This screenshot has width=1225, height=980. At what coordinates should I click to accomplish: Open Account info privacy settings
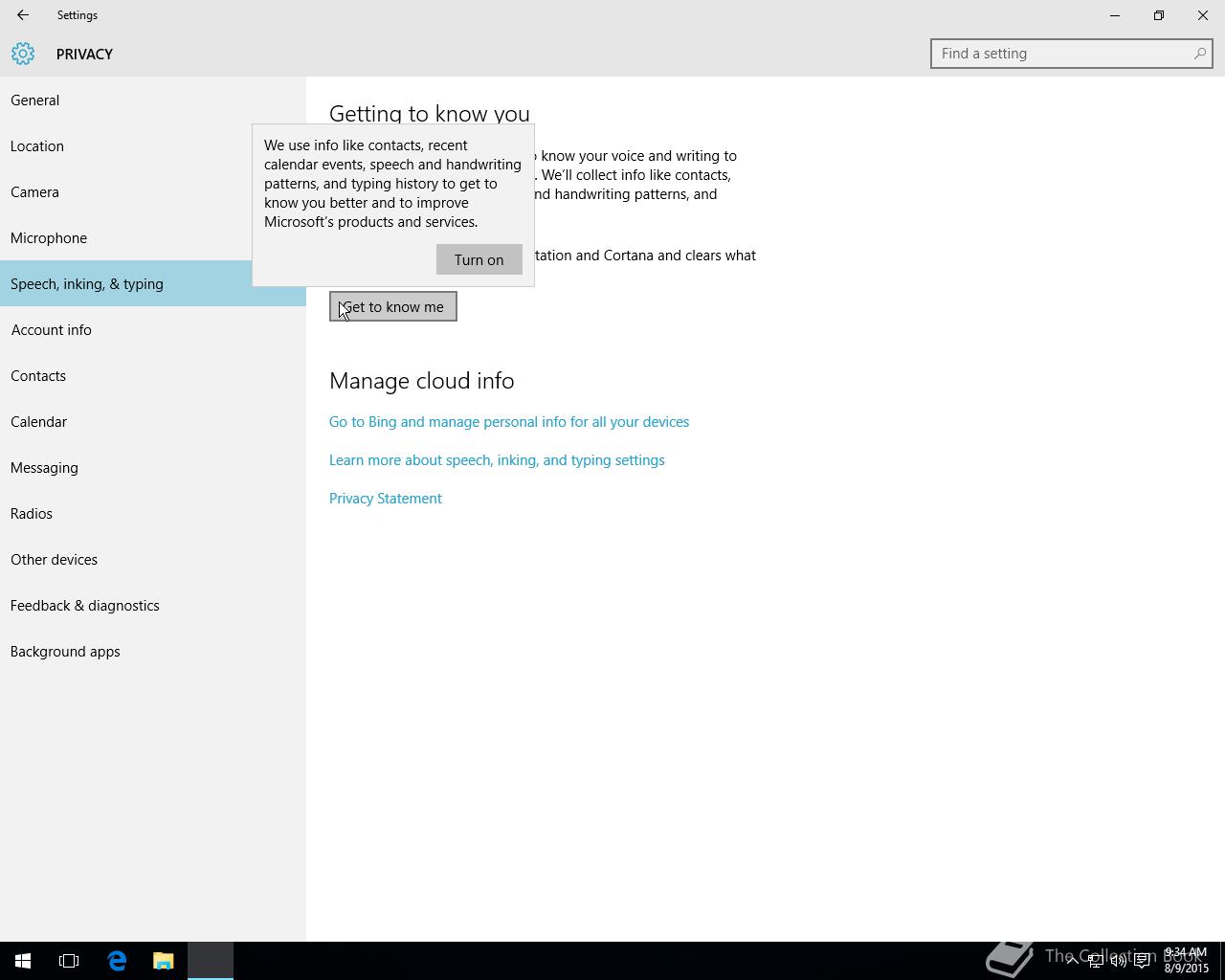point(153,329)
